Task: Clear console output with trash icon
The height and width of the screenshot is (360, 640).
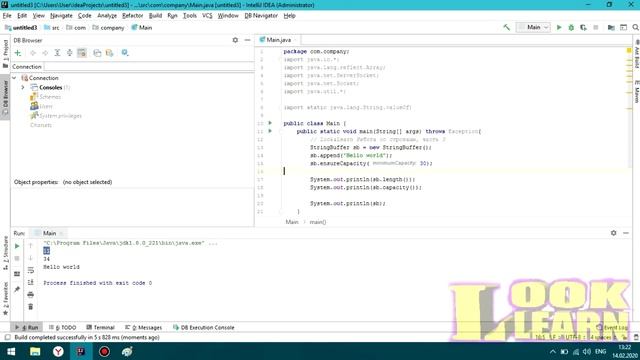Action: [31, 307]
